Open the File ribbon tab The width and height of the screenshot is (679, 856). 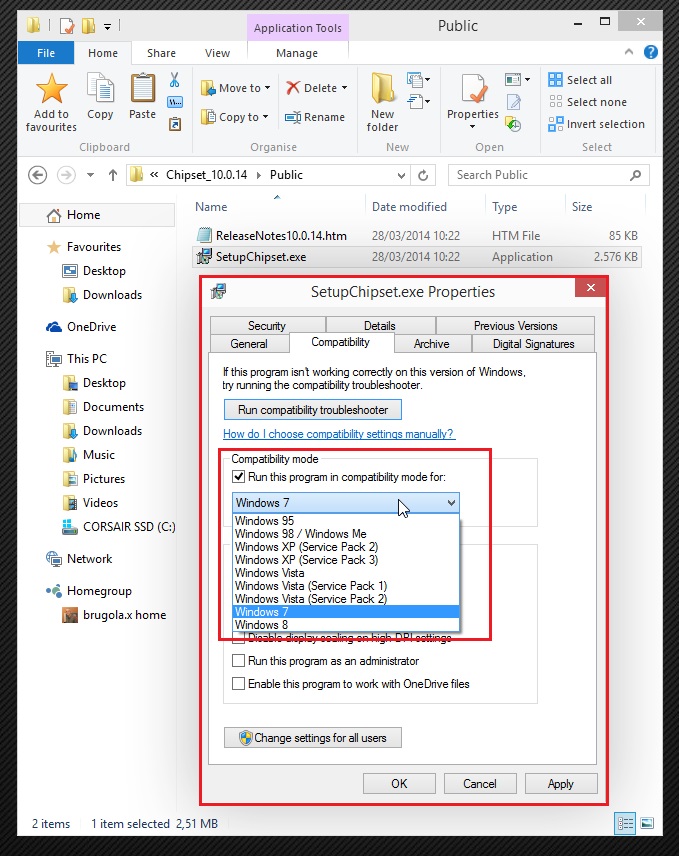46,53
